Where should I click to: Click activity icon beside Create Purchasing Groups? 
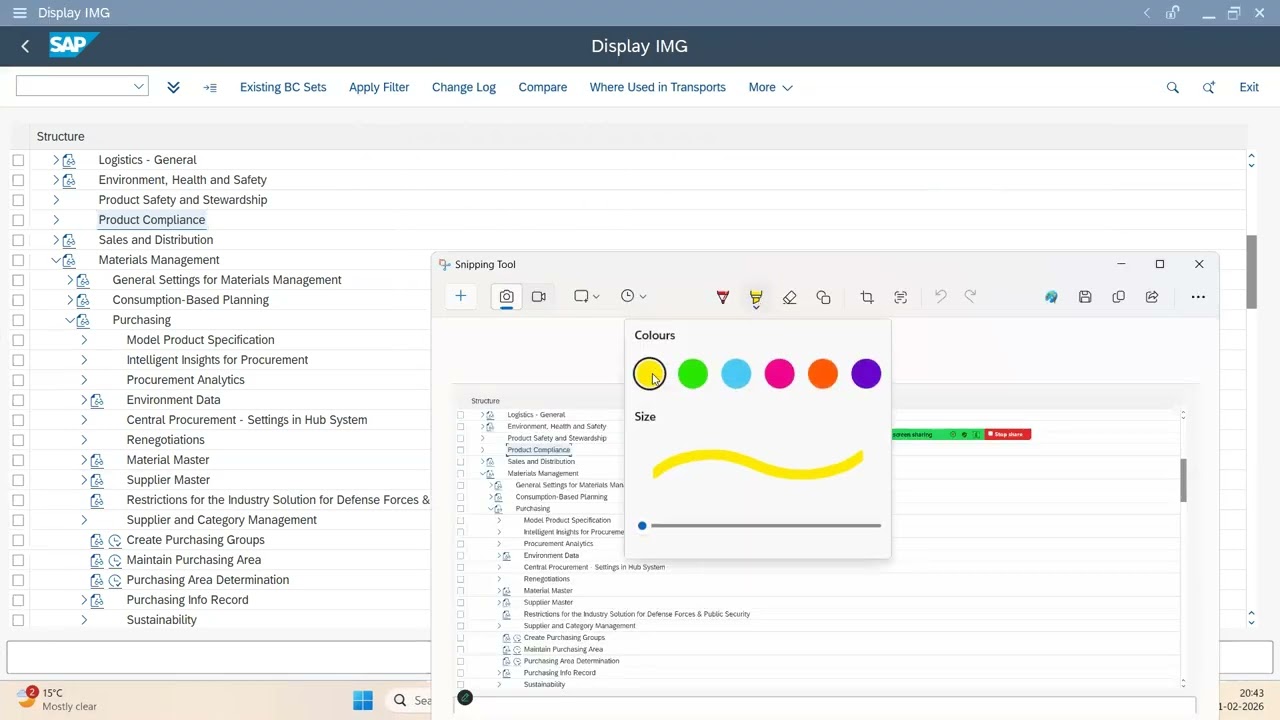[x=115, y=540]
